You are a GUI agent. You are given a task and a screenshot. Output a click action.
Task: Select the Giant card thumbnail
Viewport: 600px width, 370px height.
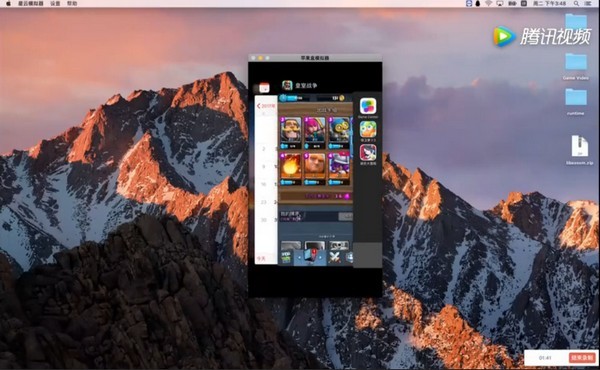tap(315, 169)
